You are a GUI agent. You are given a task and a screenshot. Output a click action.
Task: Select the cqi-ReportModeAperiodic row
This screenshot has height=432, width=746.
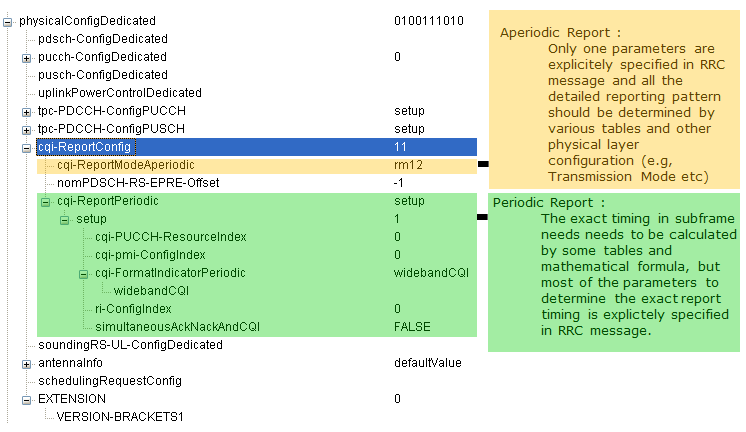(x=257, y=165)
